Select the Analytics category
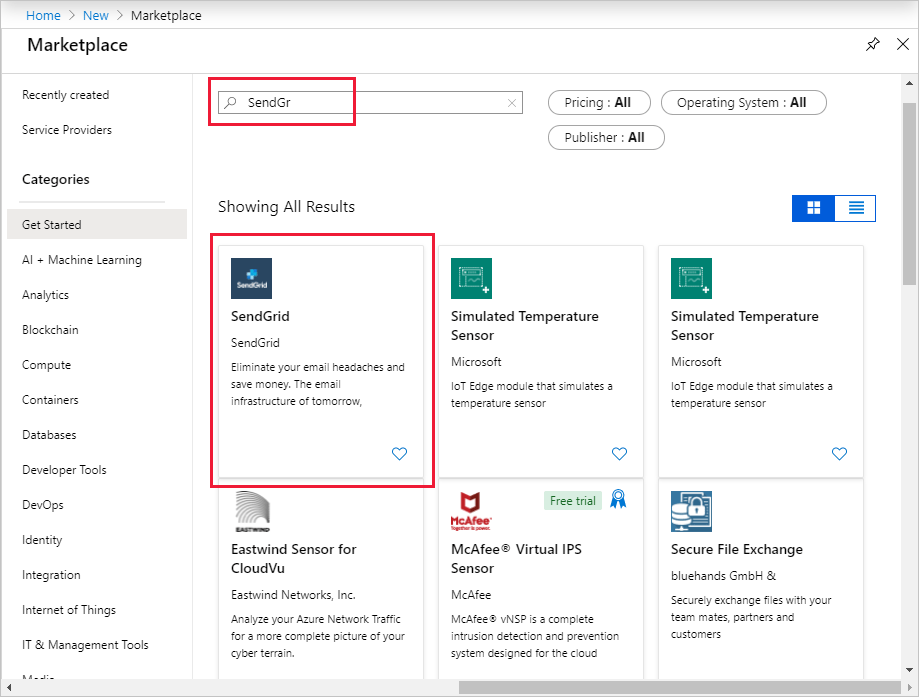Screen dimensions: 919x697 pyautogui.click(x=45, y=295)
